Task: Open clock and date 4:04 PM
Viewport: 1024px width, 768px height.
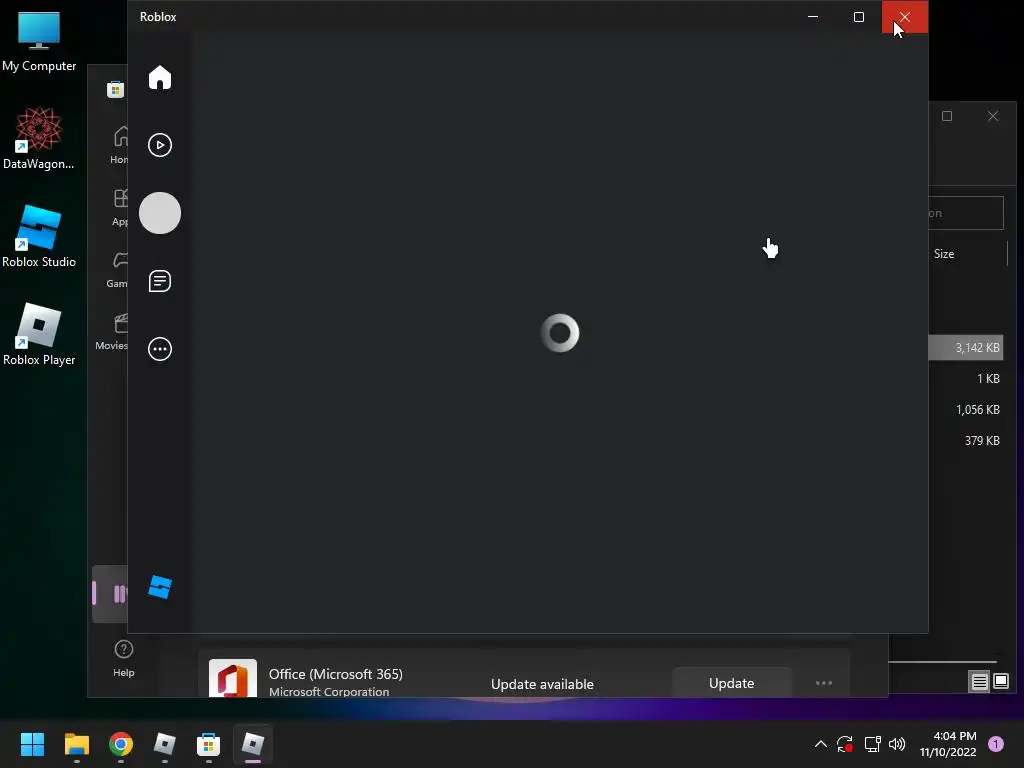Action: pyautogui.click(x=948, y=744)
